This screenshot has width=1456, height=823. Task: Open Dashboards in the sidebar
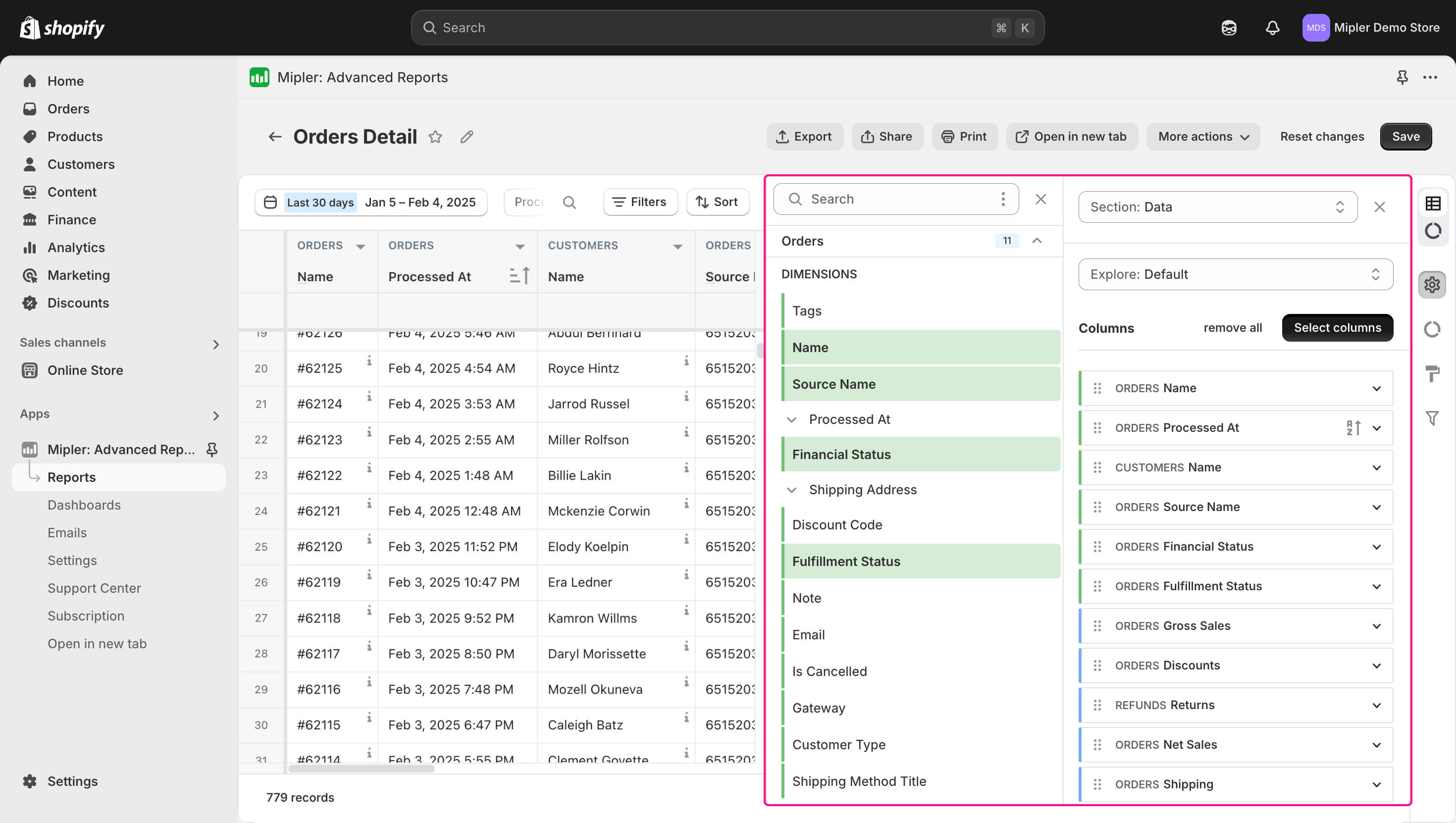tap(84, 505)
